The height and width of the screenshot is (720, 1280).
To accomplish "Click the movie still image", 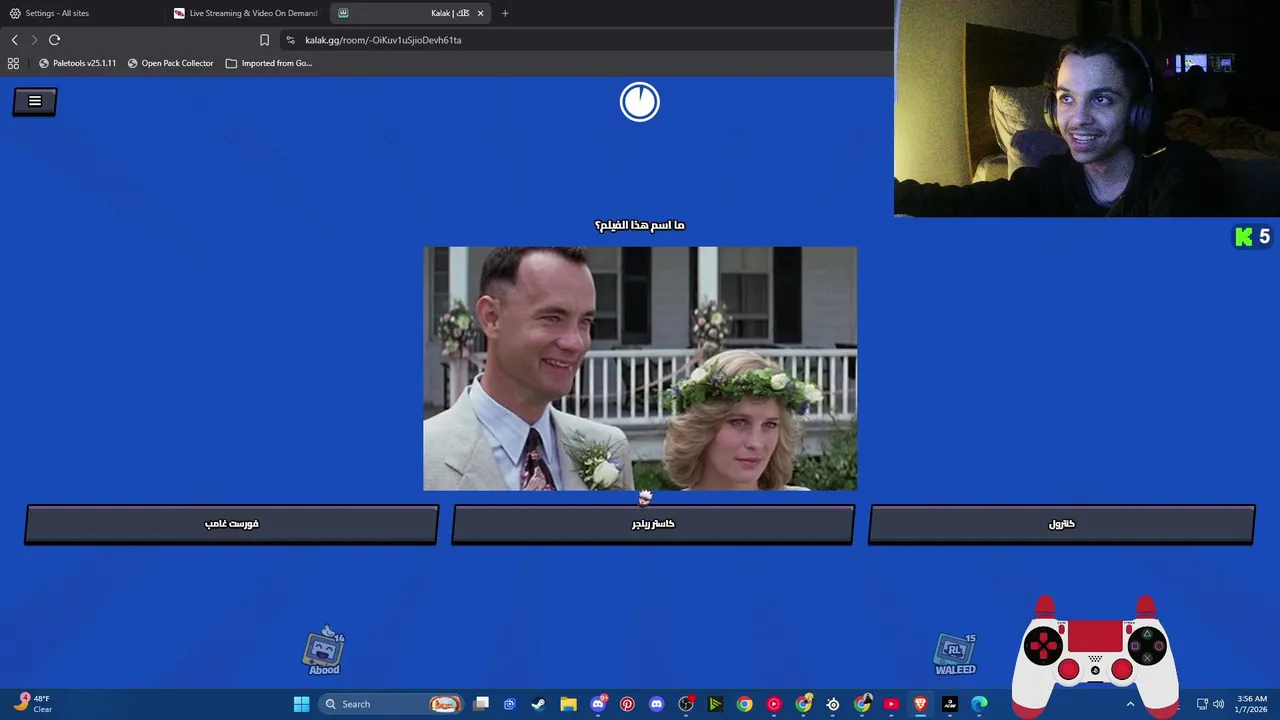I will 640,368.
